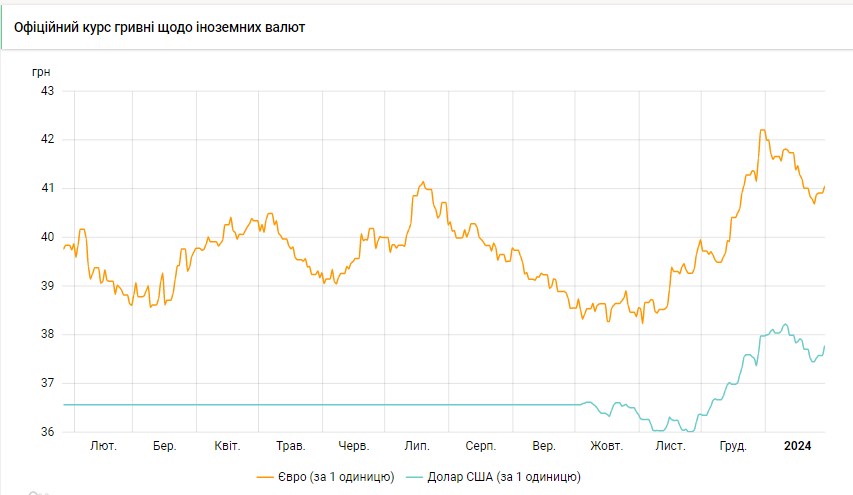Click the Квіт. label on the time axis
Screen dimensions: 853x495
227,446
